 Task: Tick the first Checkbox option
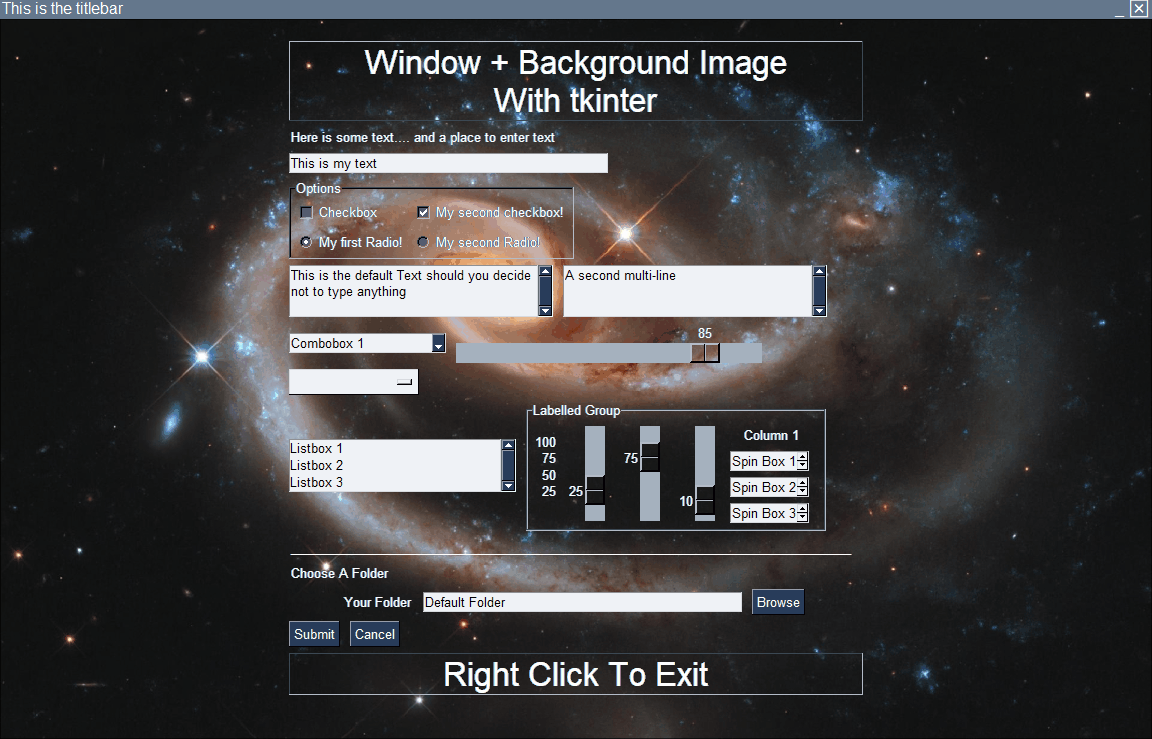click(x=307, y=213)
